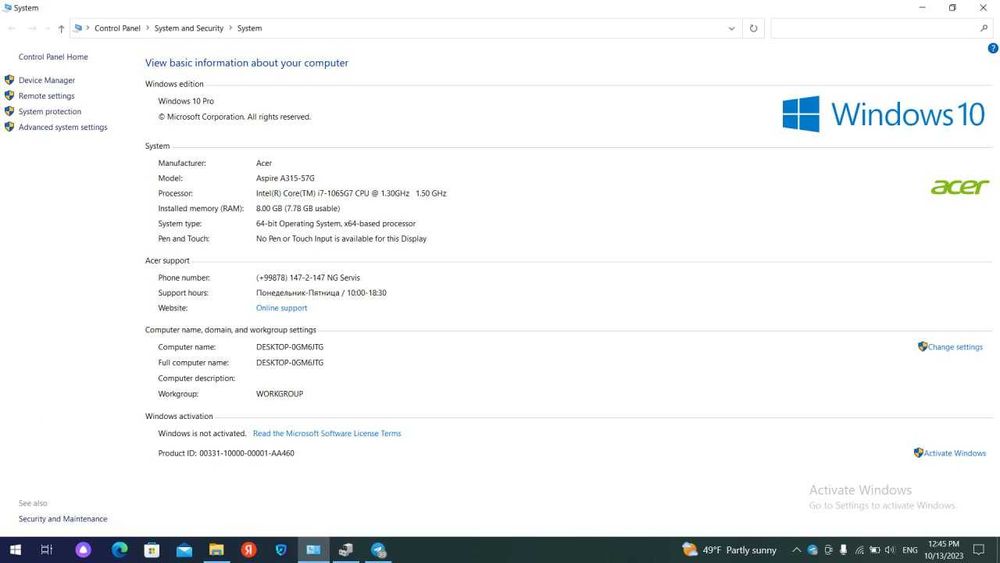The image size is (1000, 563).
Task: Open the Wi-Fi network tray icon
Action: click(859, 550)
